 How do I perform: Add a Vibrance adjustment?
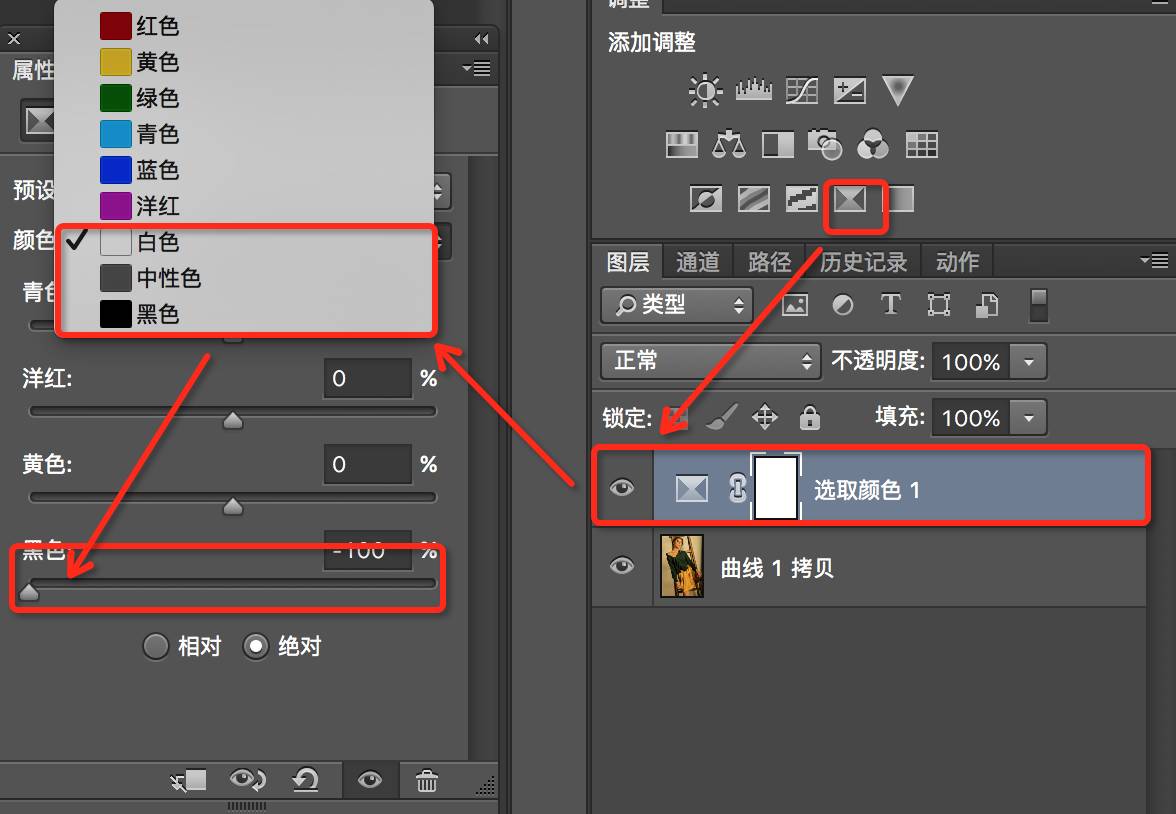click(898, 91)
